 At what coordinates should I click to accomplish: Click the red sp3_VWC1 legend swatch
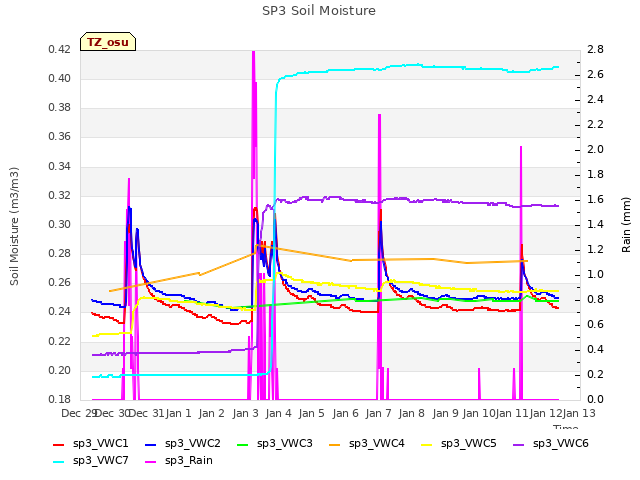pos(59,444)
